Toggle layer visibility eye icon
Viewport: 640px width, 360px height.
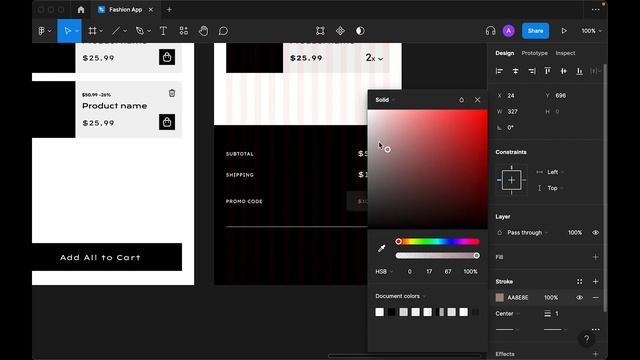[x=596, y=233]
